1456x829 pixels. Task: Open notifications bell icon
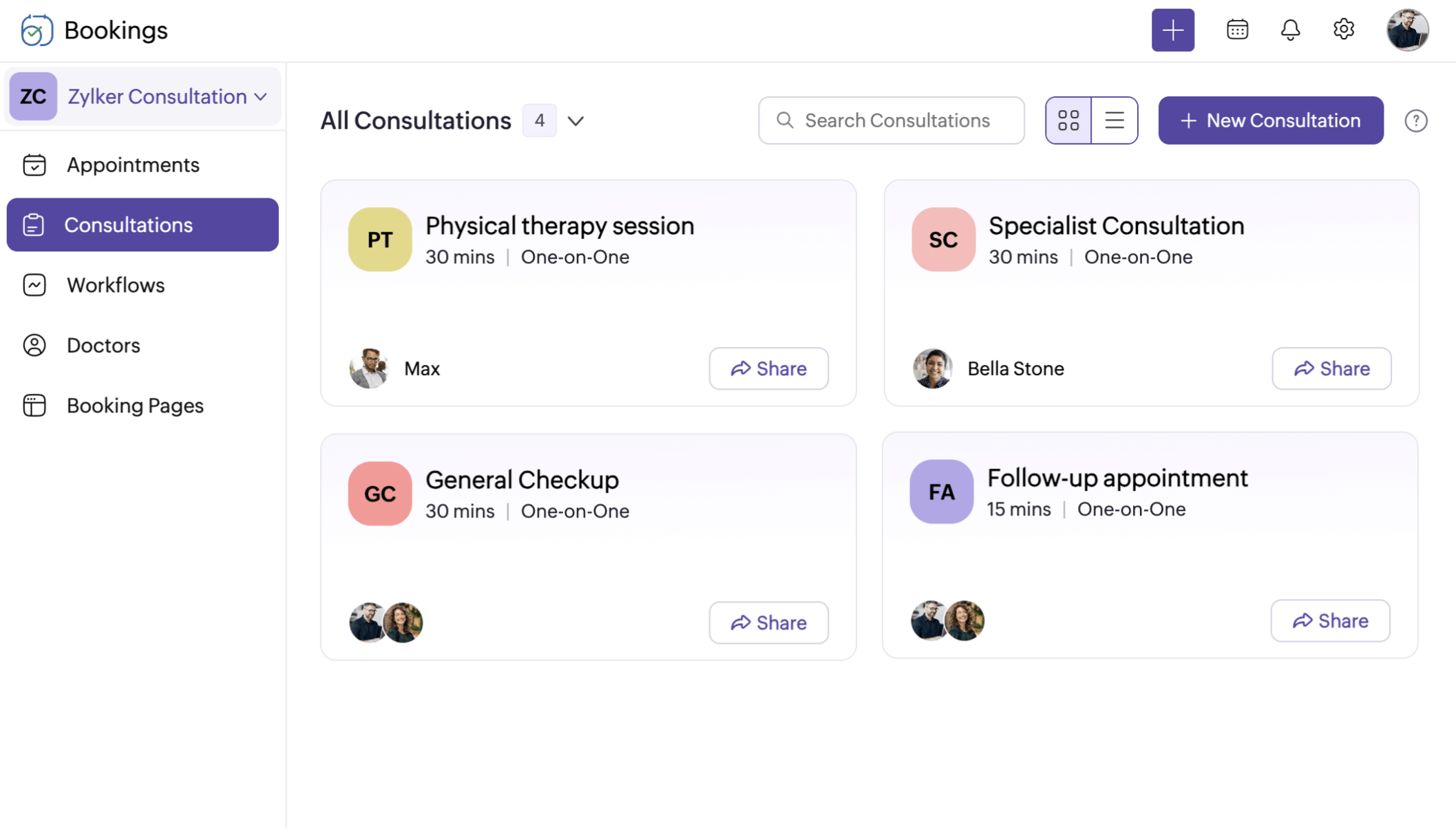(x=1290, y=30)
